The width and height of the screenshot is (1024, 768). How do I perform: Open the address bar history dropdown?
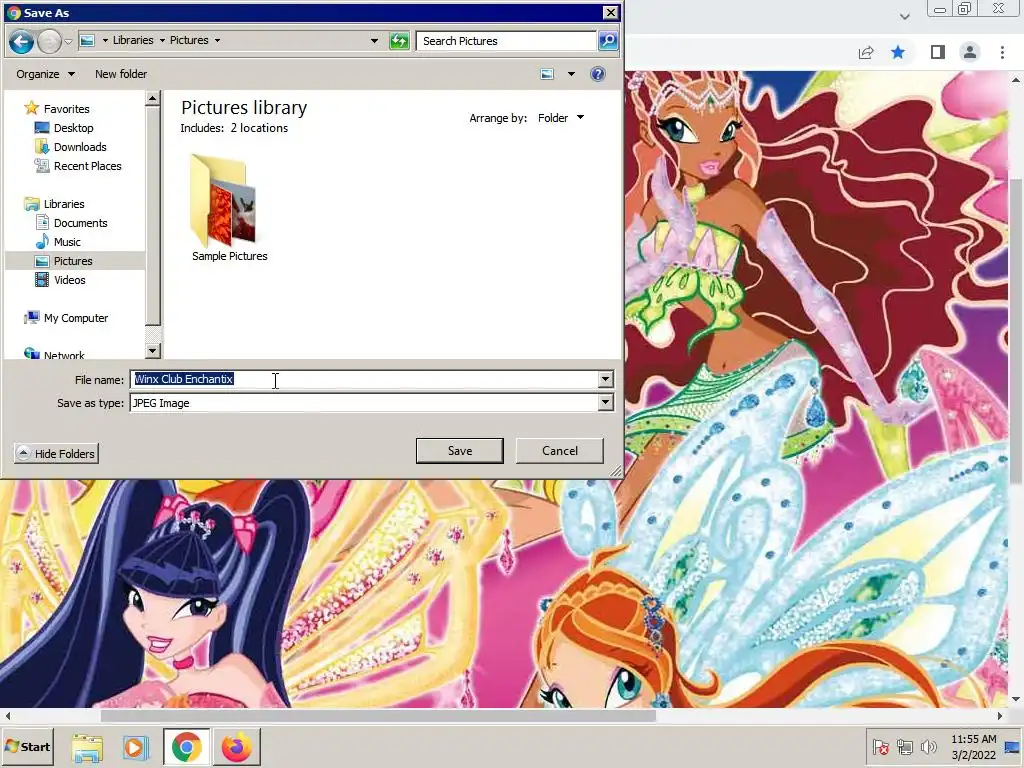pyautogui.click(x=374, y=40)
